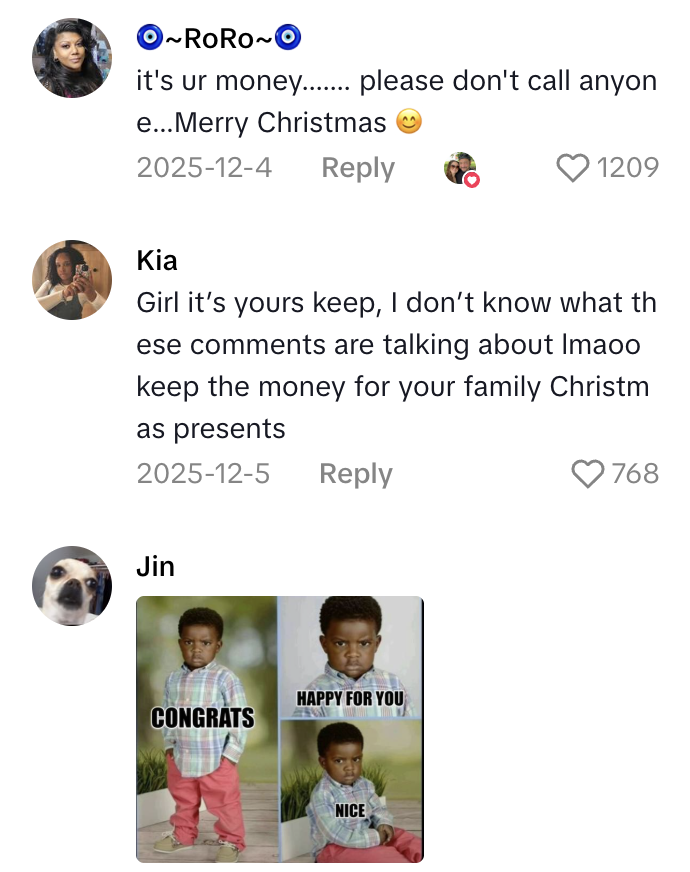690x872 pixels.
Task: View Kia's profile photo
Action: (72, 280)
